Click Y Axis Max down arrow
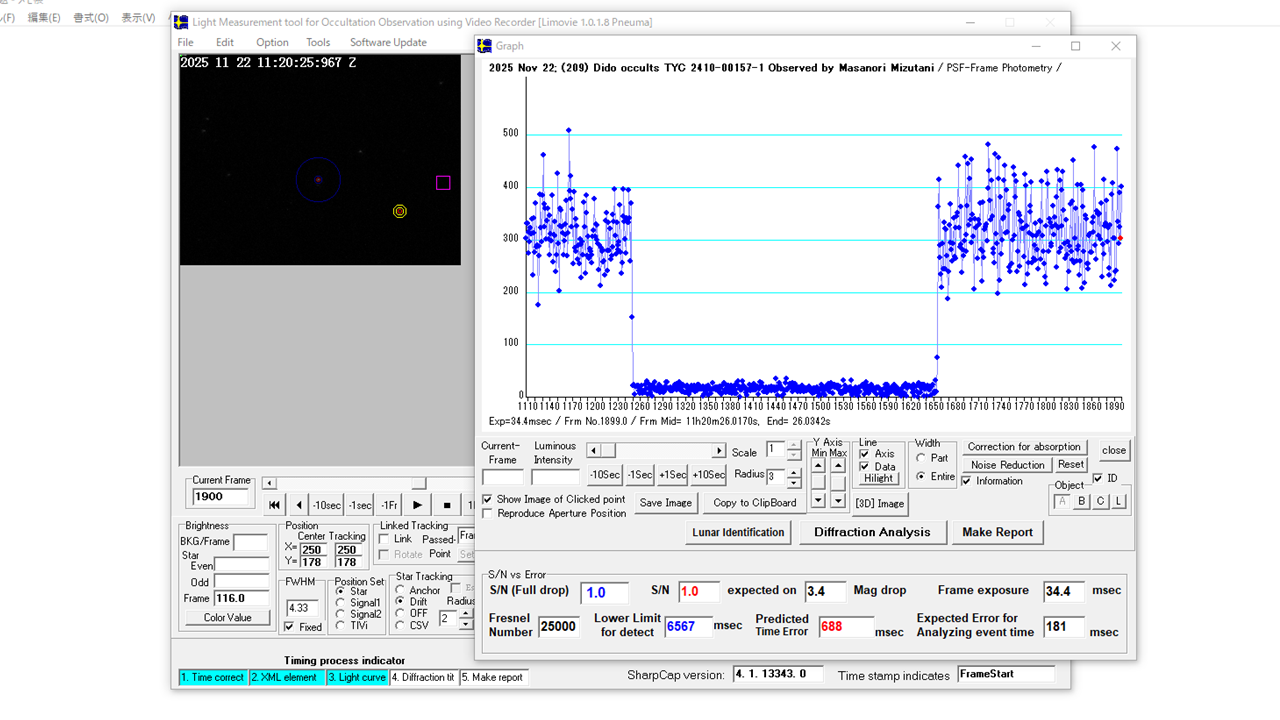1280x720 pixels. (838, 499)
